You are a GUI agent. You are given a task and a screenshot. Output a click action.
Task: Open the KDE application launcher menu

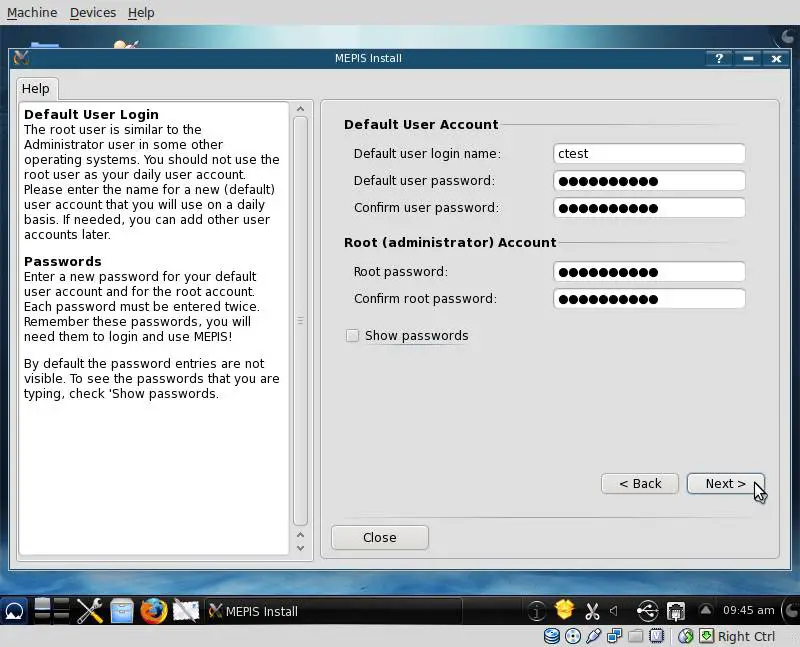pyautogui.click(x=14, y=611)
